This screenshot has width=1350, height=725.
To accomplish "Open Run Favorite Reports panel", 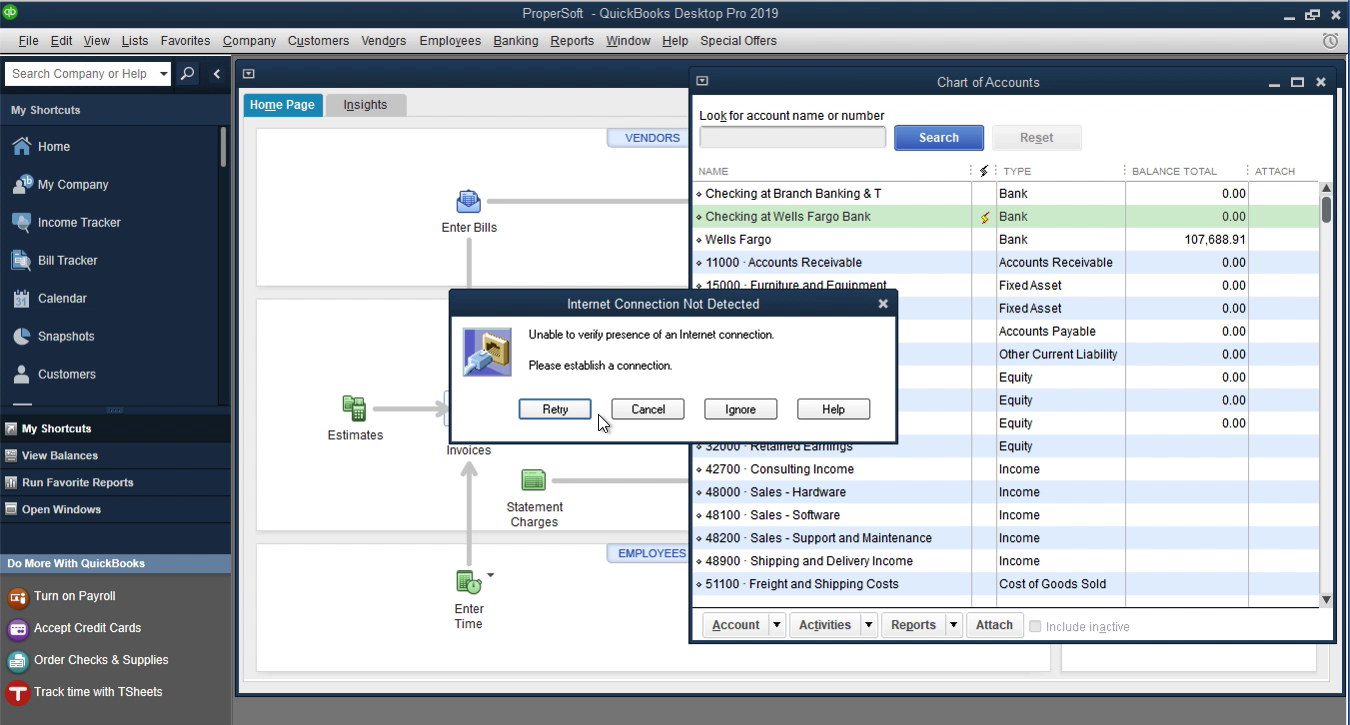I will [115, 482].
